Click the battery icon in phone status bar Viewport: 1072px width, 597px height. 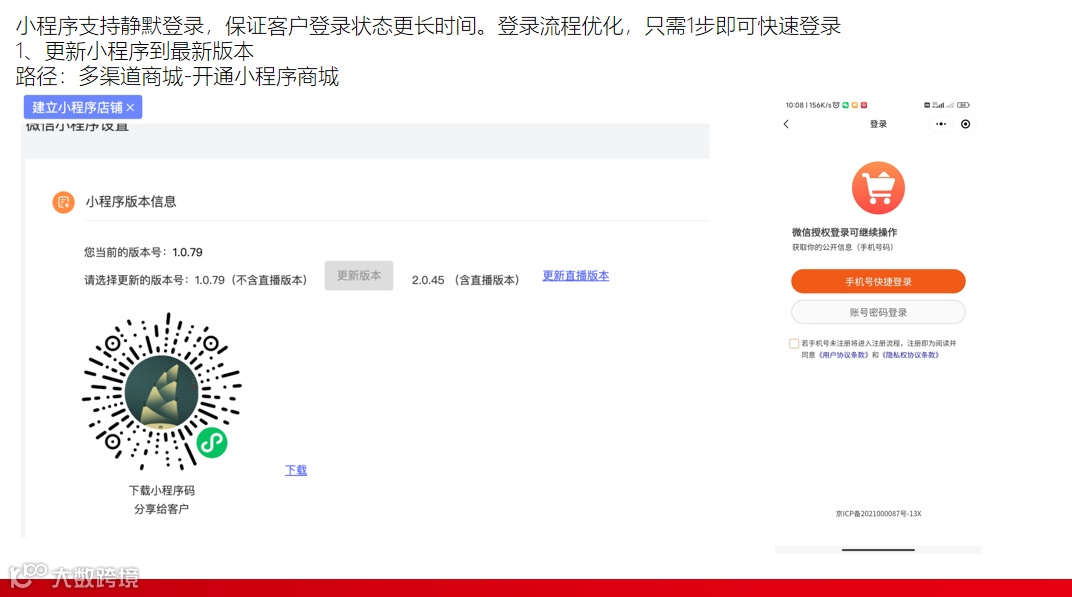pyautogui.click(x=963, y=105)
